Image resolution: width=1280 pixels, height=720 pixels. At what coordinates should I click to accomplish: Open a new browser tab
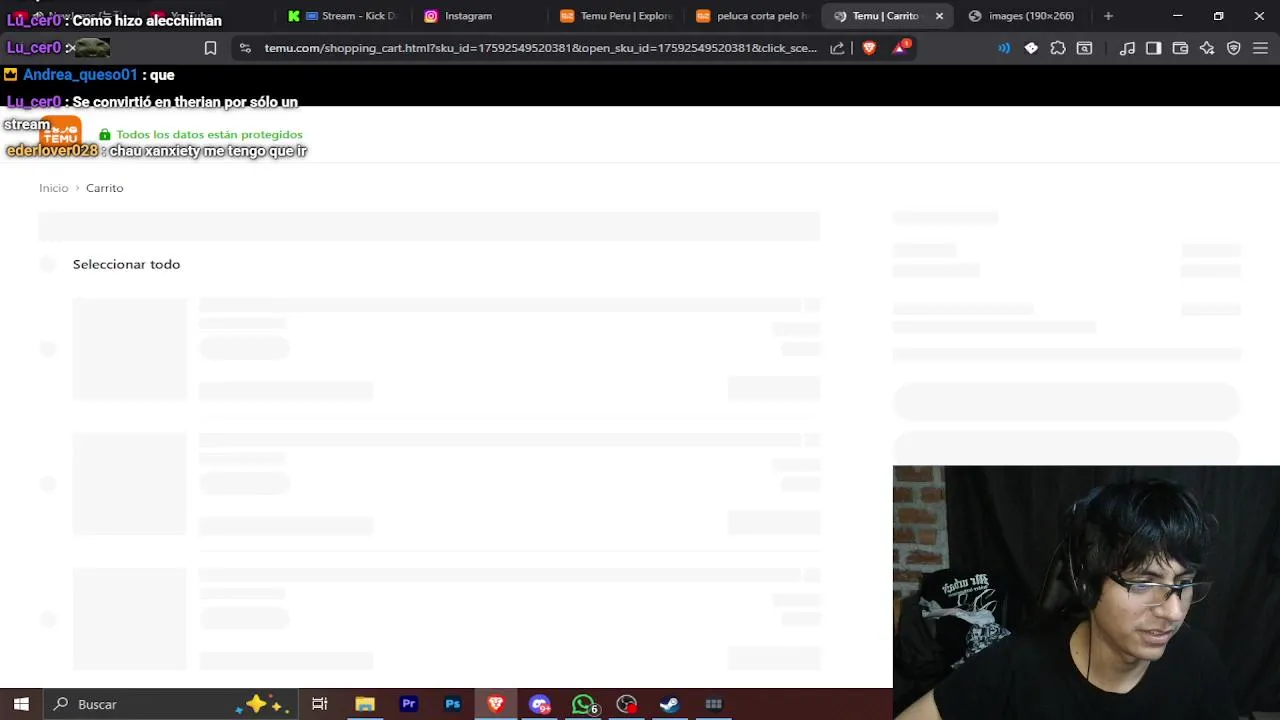tap(1108, 16)
